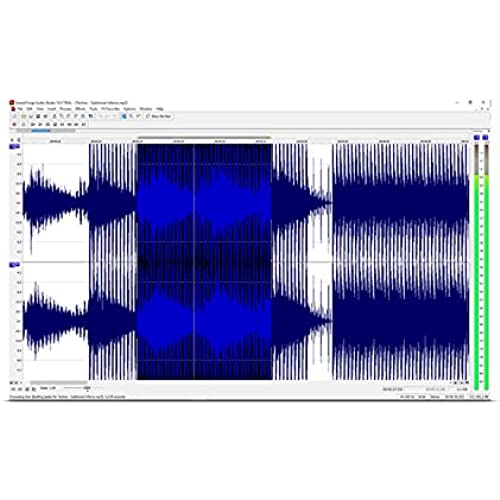Screen dimensions: 500x500
Task: Click the Save disk icon in toolbar
Action: point(30,116)
